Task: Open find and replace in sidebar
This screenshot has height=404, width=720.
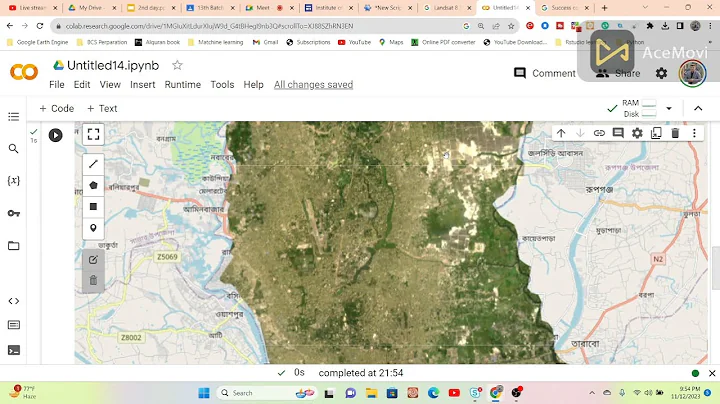Action: pyautogui.click(x=14, y=148)
